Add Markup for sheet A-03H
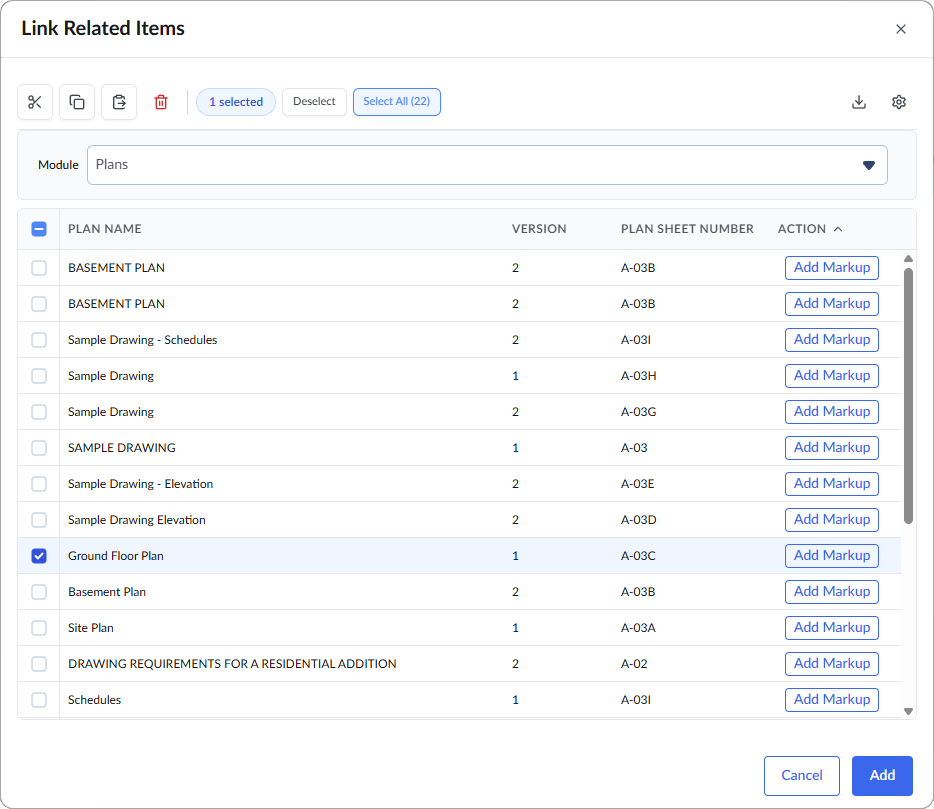The height and width of the screenshot is (809, 934). (832, 376)
